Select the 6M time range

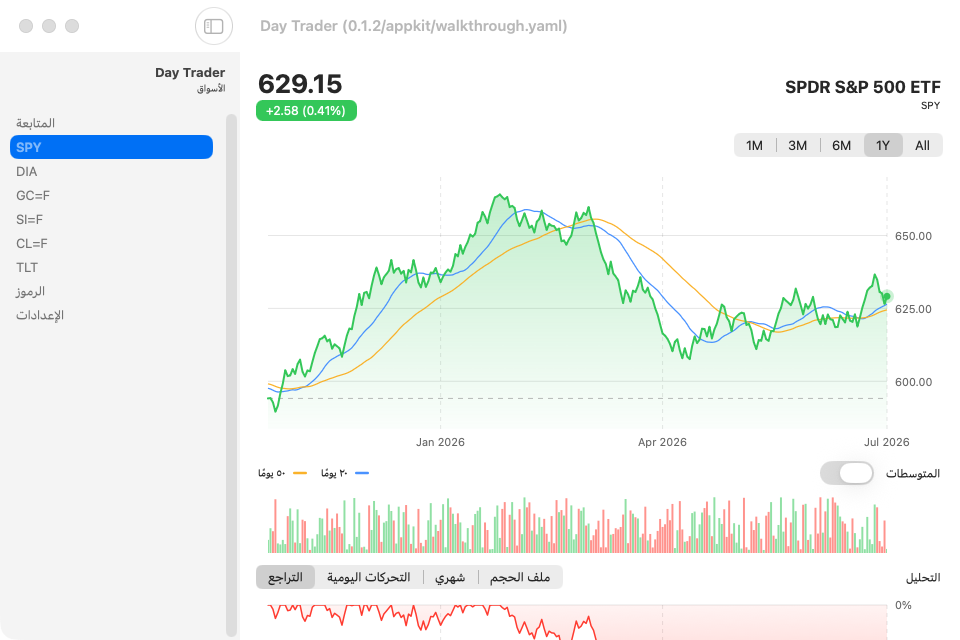tap(841, 145)
